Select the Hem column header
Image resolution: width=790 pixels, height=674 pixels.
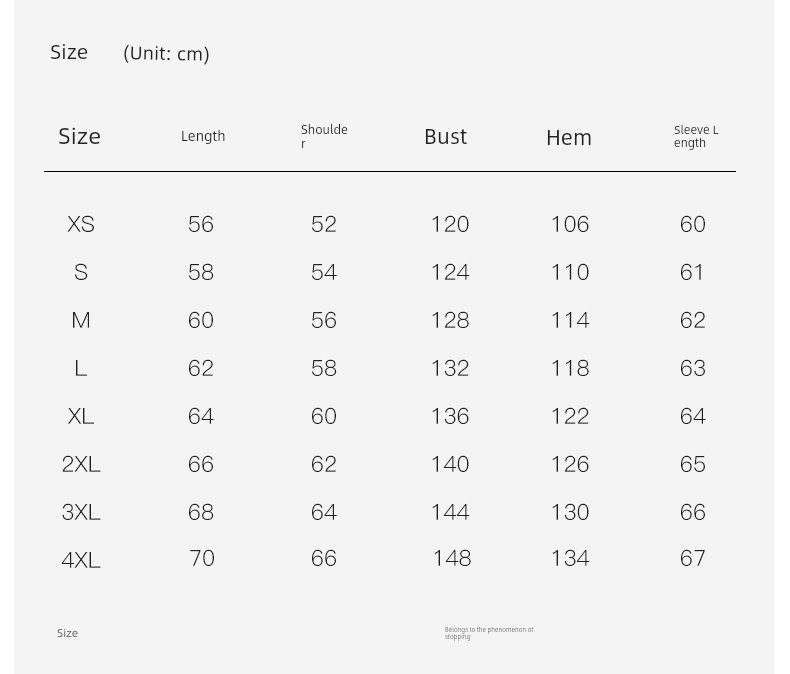click(569, 137)
